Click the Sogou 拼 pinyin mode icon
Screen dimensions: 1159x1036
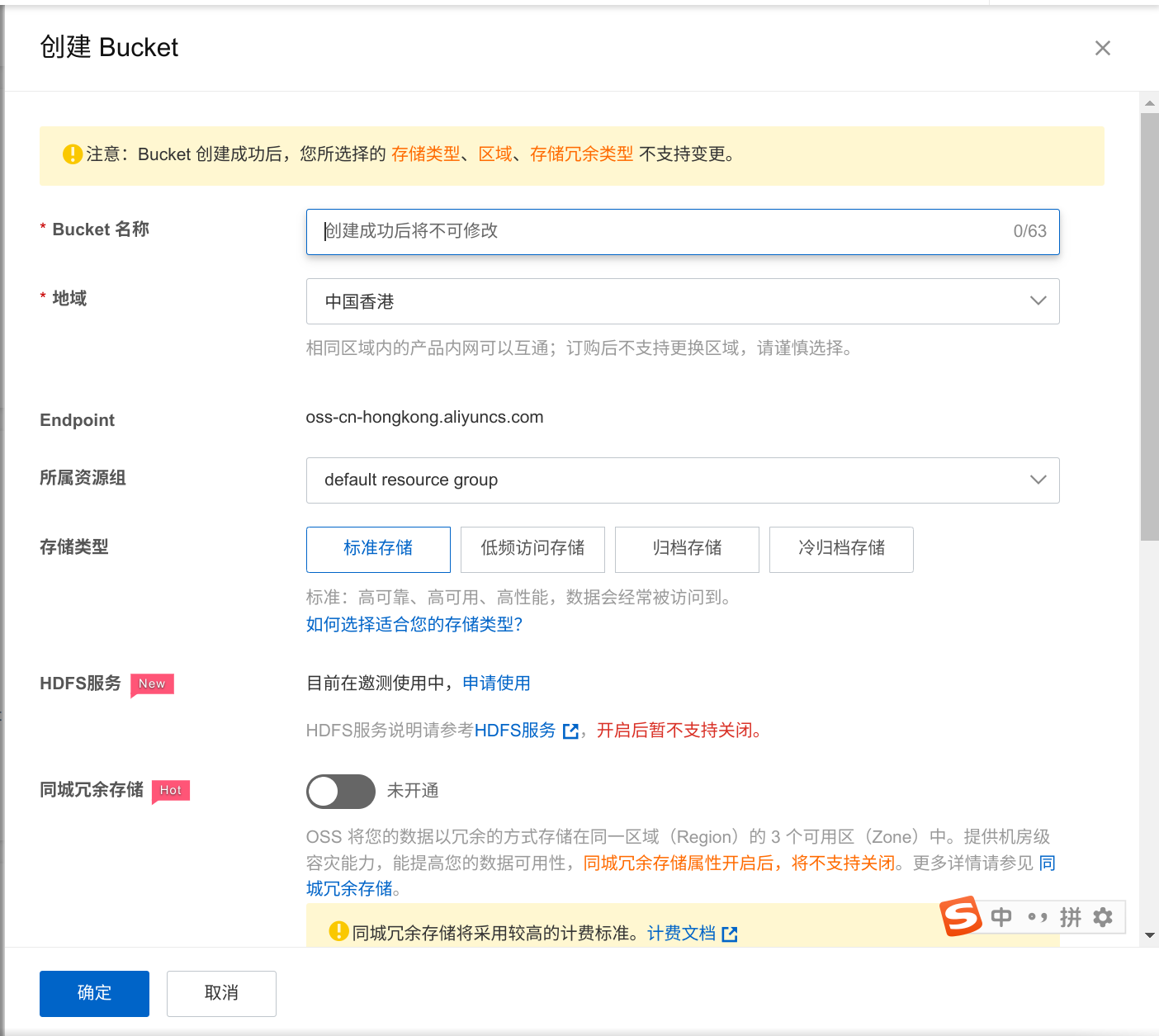pos(1071,917)
